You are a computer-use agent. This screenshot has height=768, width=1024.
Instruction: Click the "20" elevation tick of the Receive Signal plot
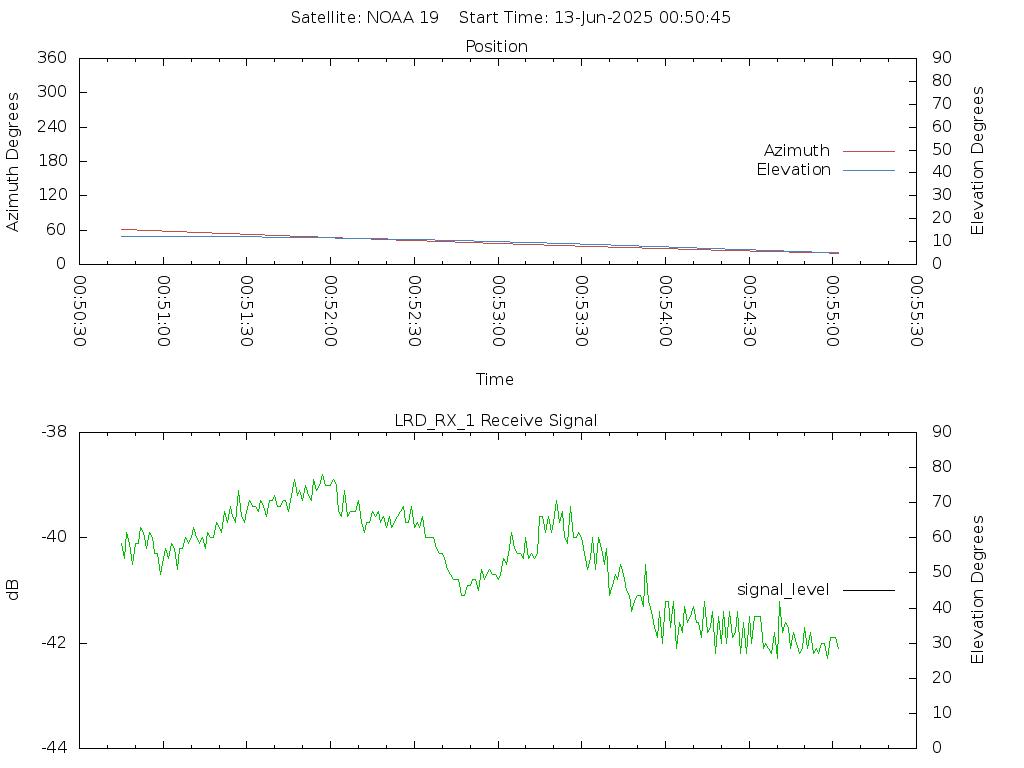coord(942,678)
